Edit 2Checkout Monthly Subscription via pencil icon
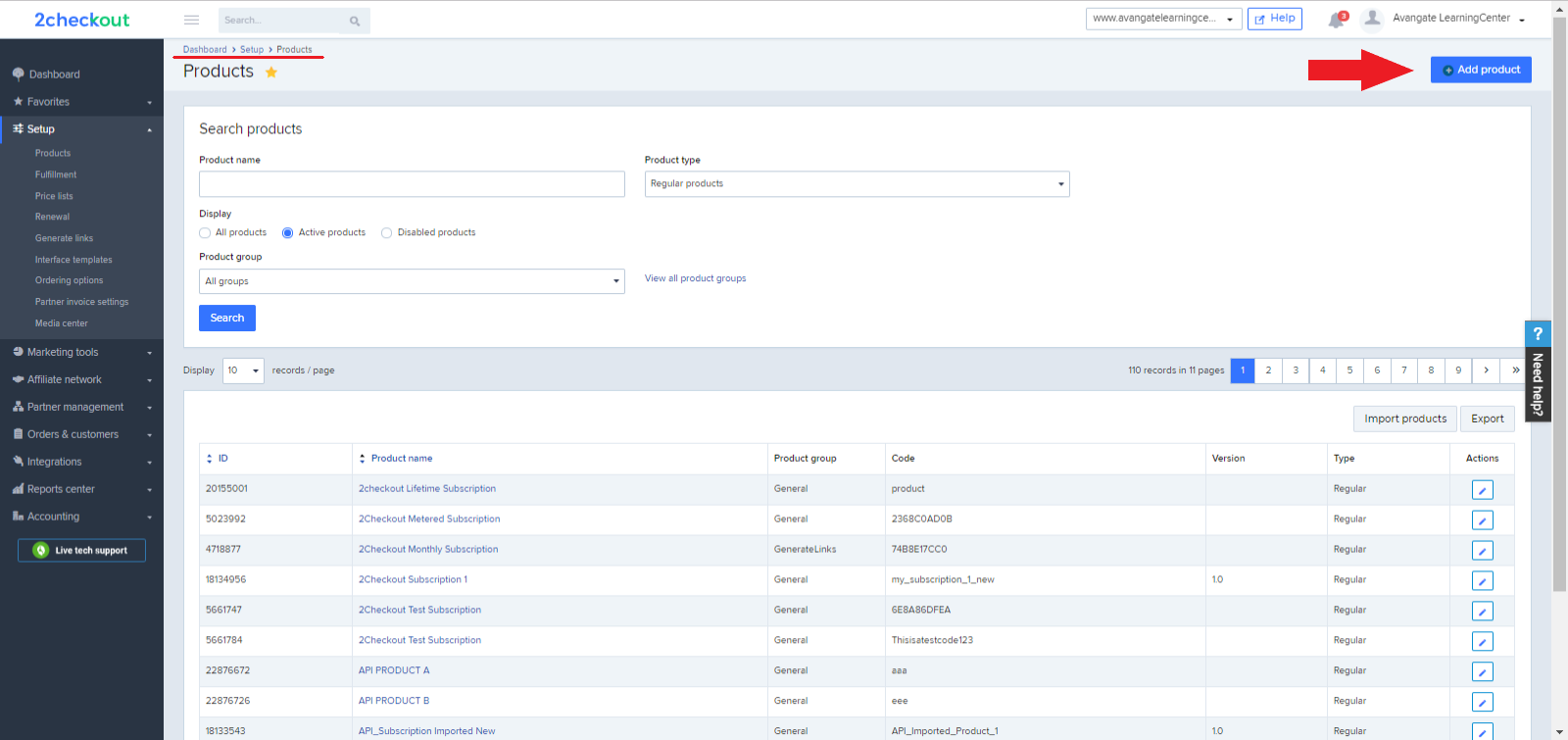The height and width of the screenshot is (740, 1568). [1483, 551]
